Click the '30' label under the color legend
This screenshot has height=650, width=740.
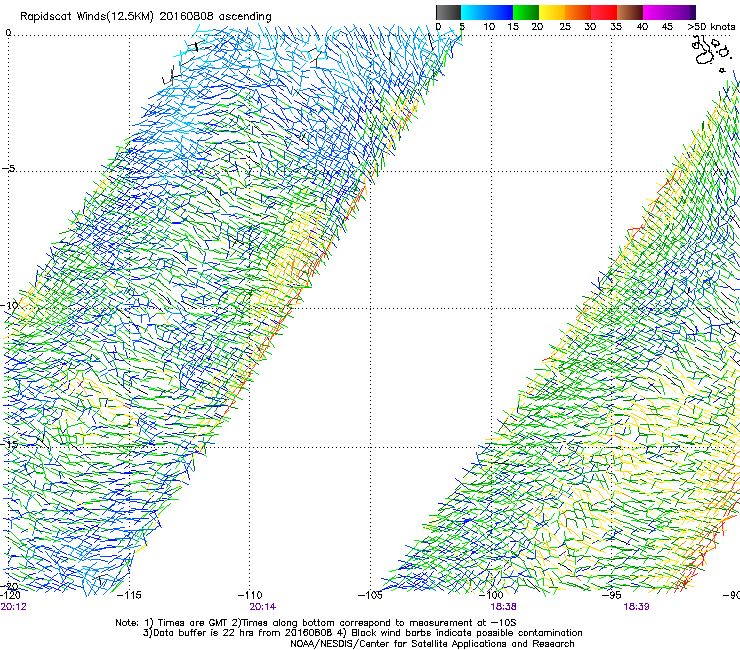(590, 27)
